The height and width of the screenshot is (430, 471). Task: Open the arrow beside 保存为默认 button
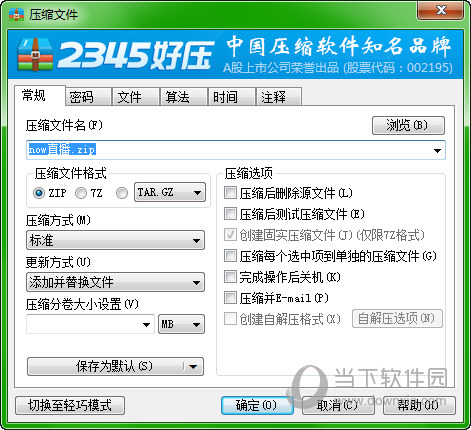point(193,367)
